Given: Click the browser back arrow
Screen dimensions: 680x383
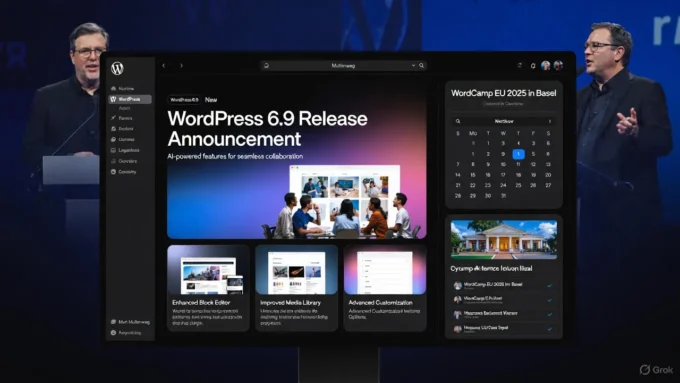Looking at the screenshot, I should point(164,65).
